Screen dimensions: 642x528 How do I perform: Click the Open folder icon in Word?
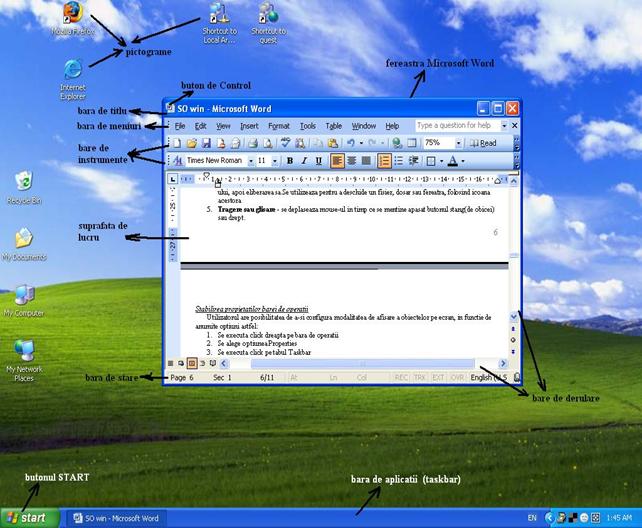[191, 144]
